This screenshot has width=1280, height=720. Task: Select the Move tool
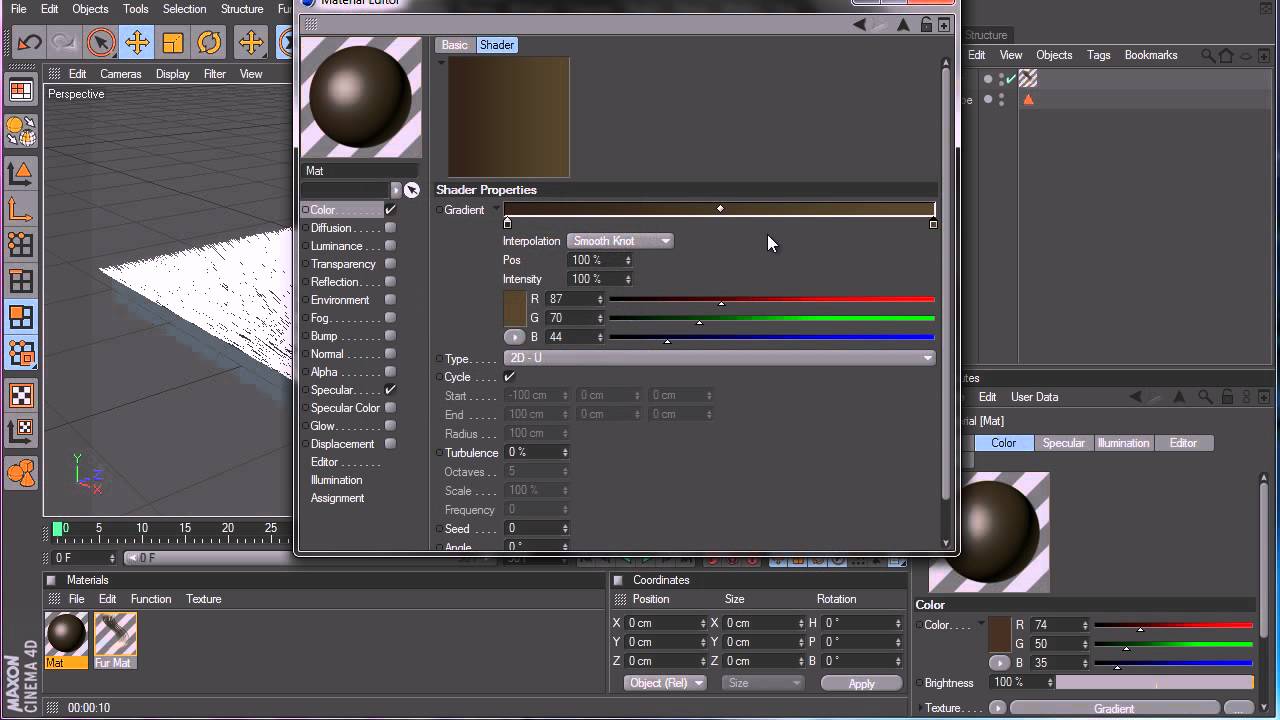click(x=137, y=42)
